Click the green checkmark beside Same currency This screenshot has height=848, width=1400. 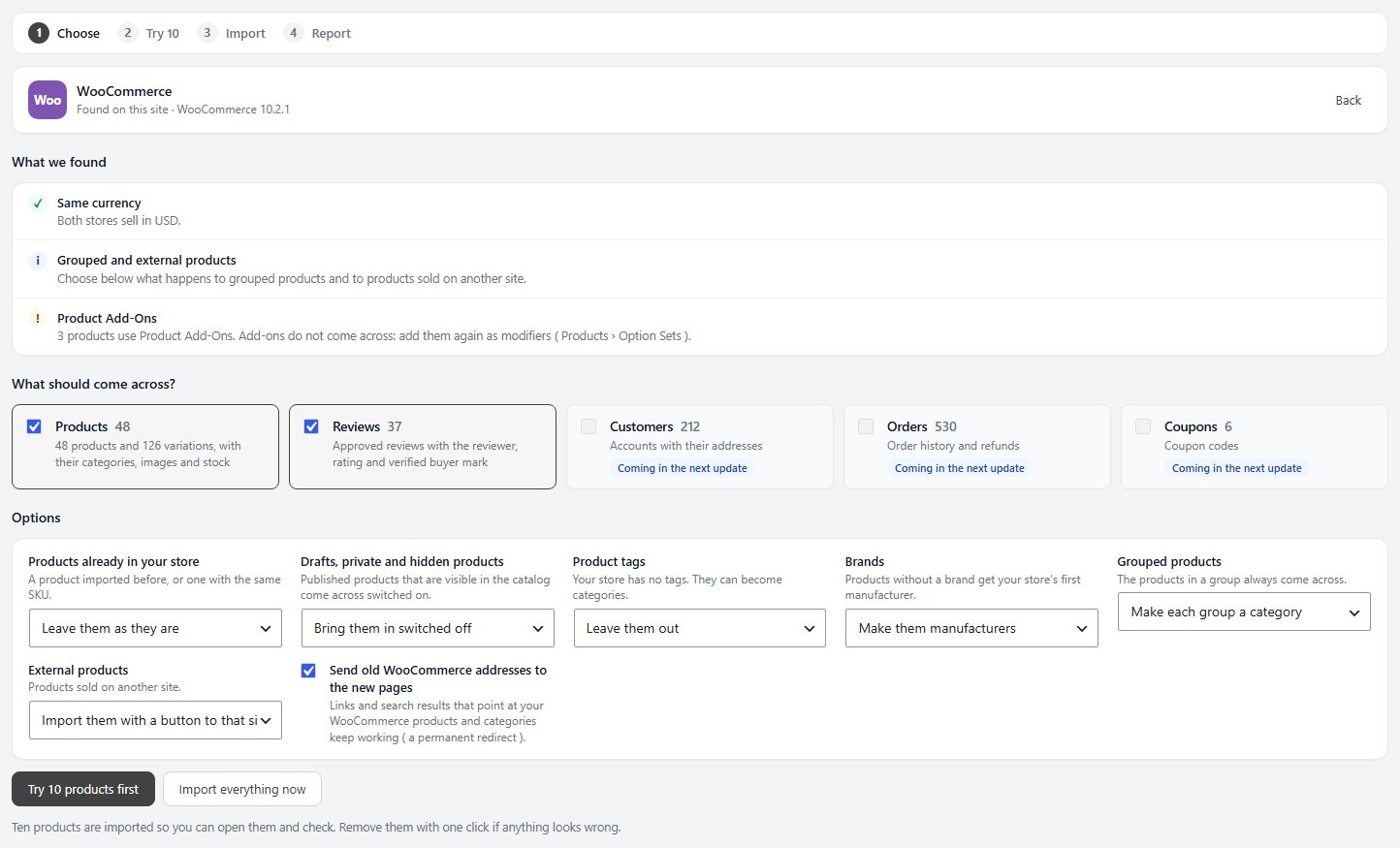(38, 204)
